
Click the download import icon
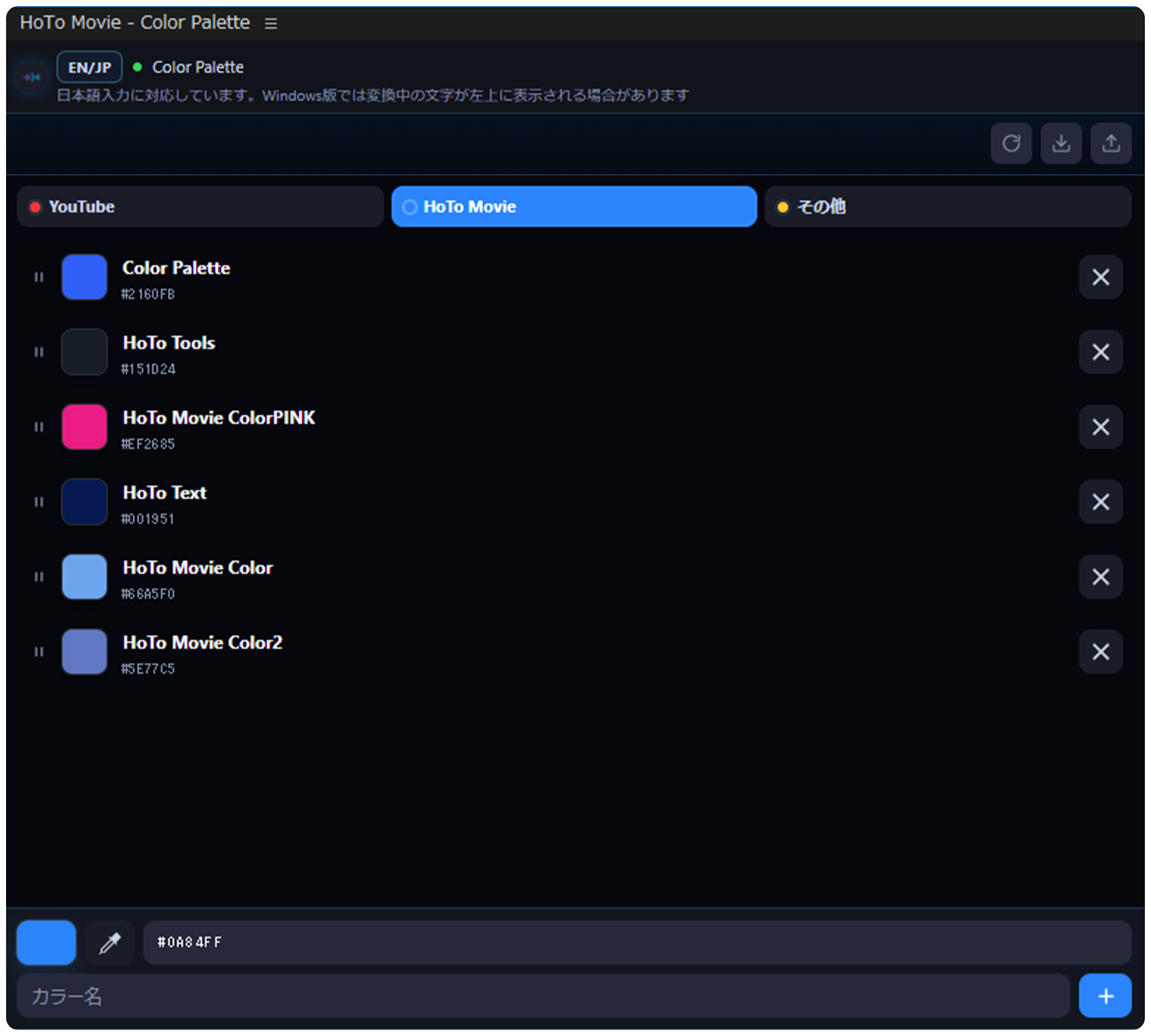1061,144
